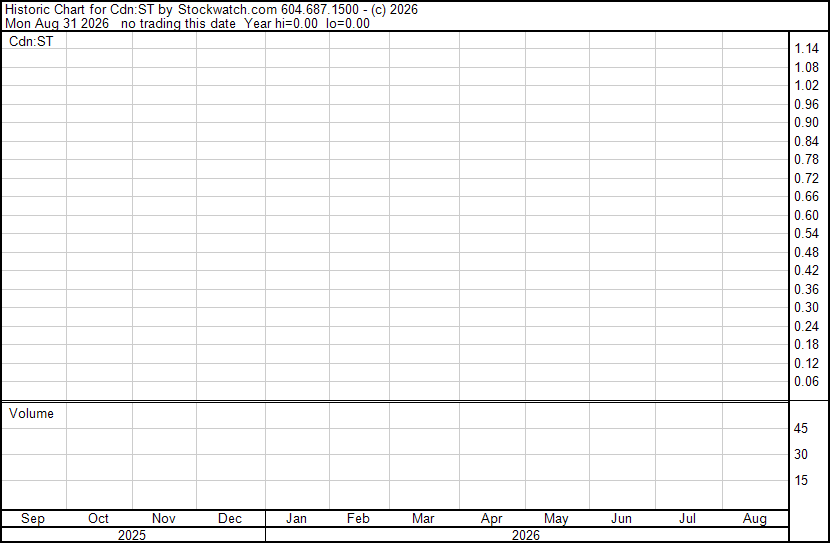Select the Nov month label

[164, 519]
